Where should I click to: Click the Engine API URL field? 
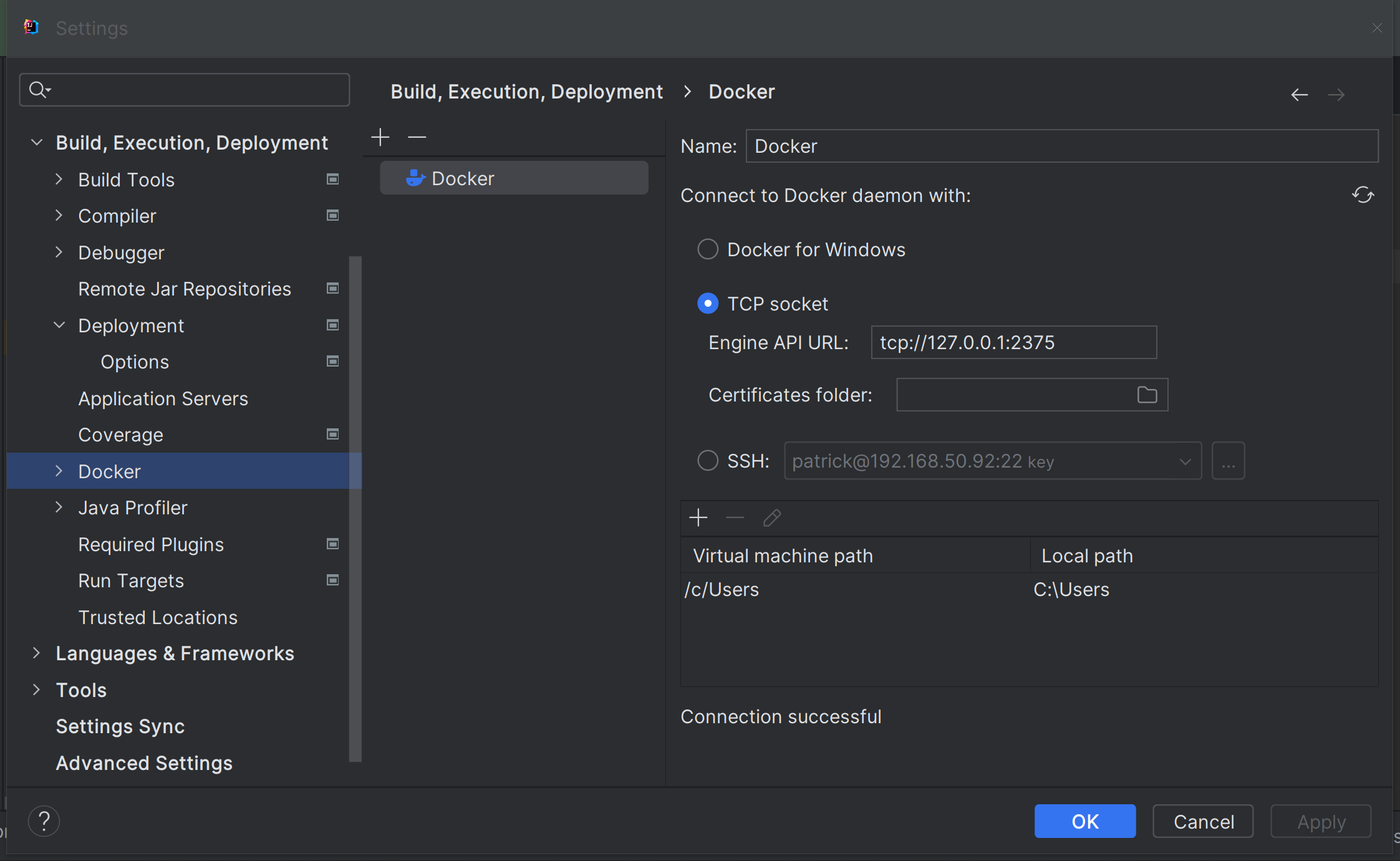pyautogui.click(x=1013, y=342)
